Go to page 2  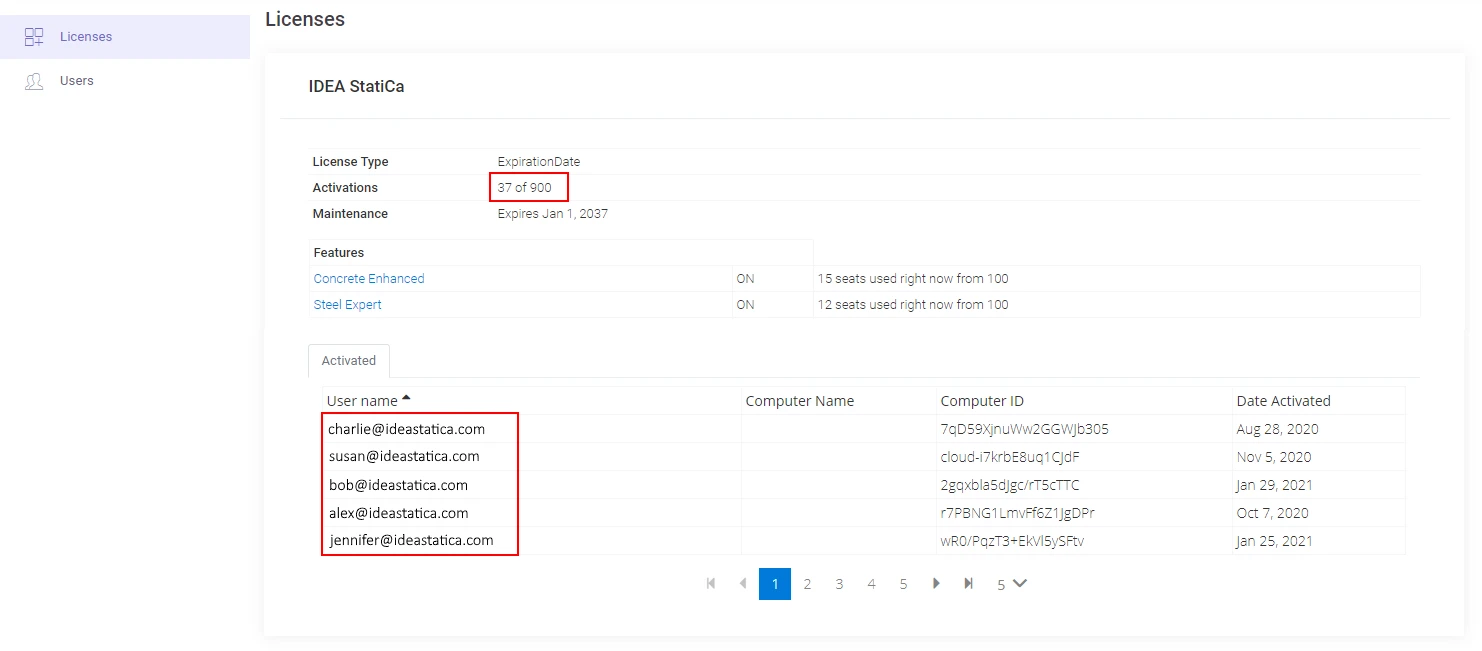pyautogui.click(x=807, y=584)
